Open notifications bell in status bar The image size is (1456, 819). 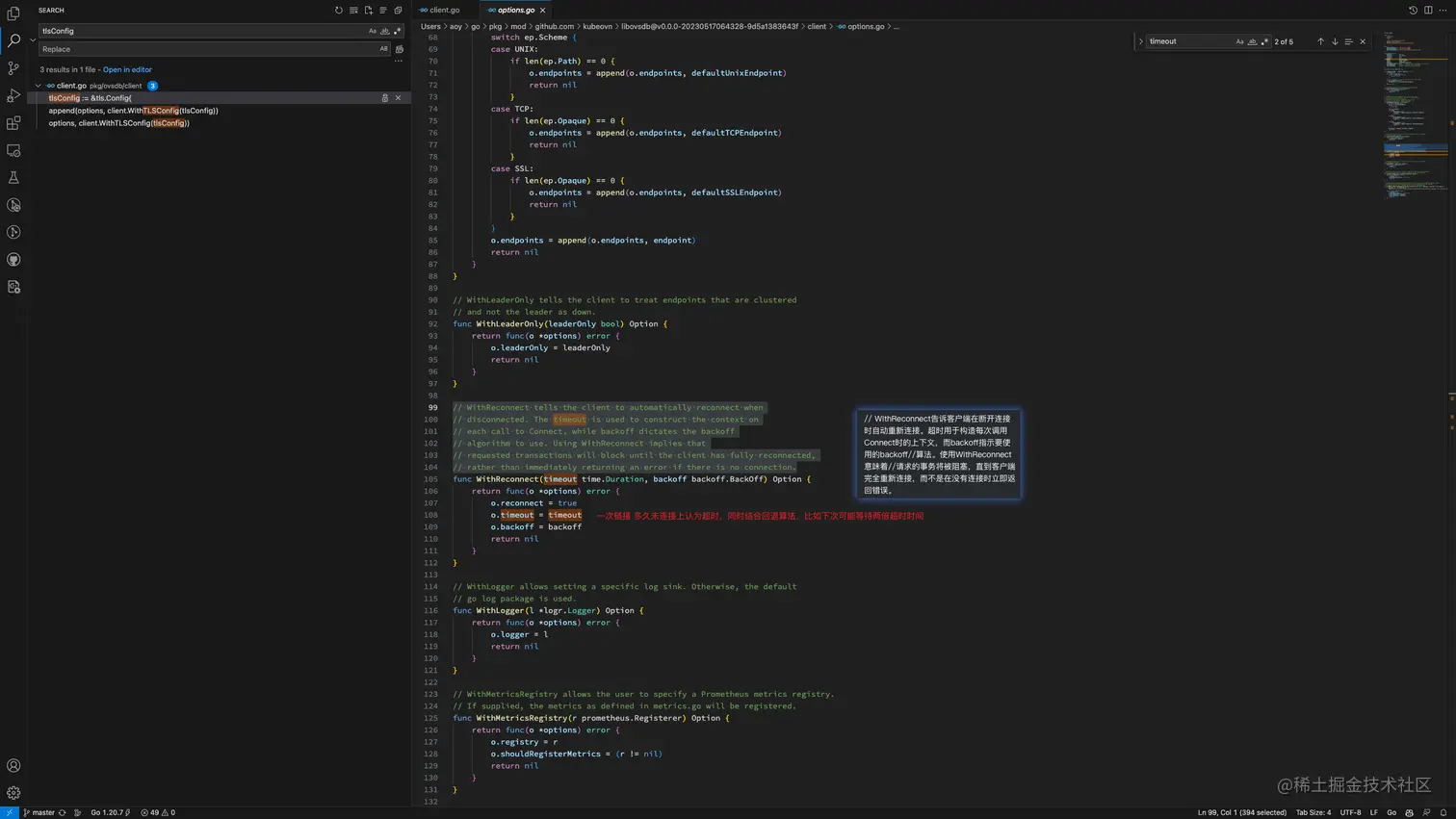pyautogui.click(x=1443, y=812)
